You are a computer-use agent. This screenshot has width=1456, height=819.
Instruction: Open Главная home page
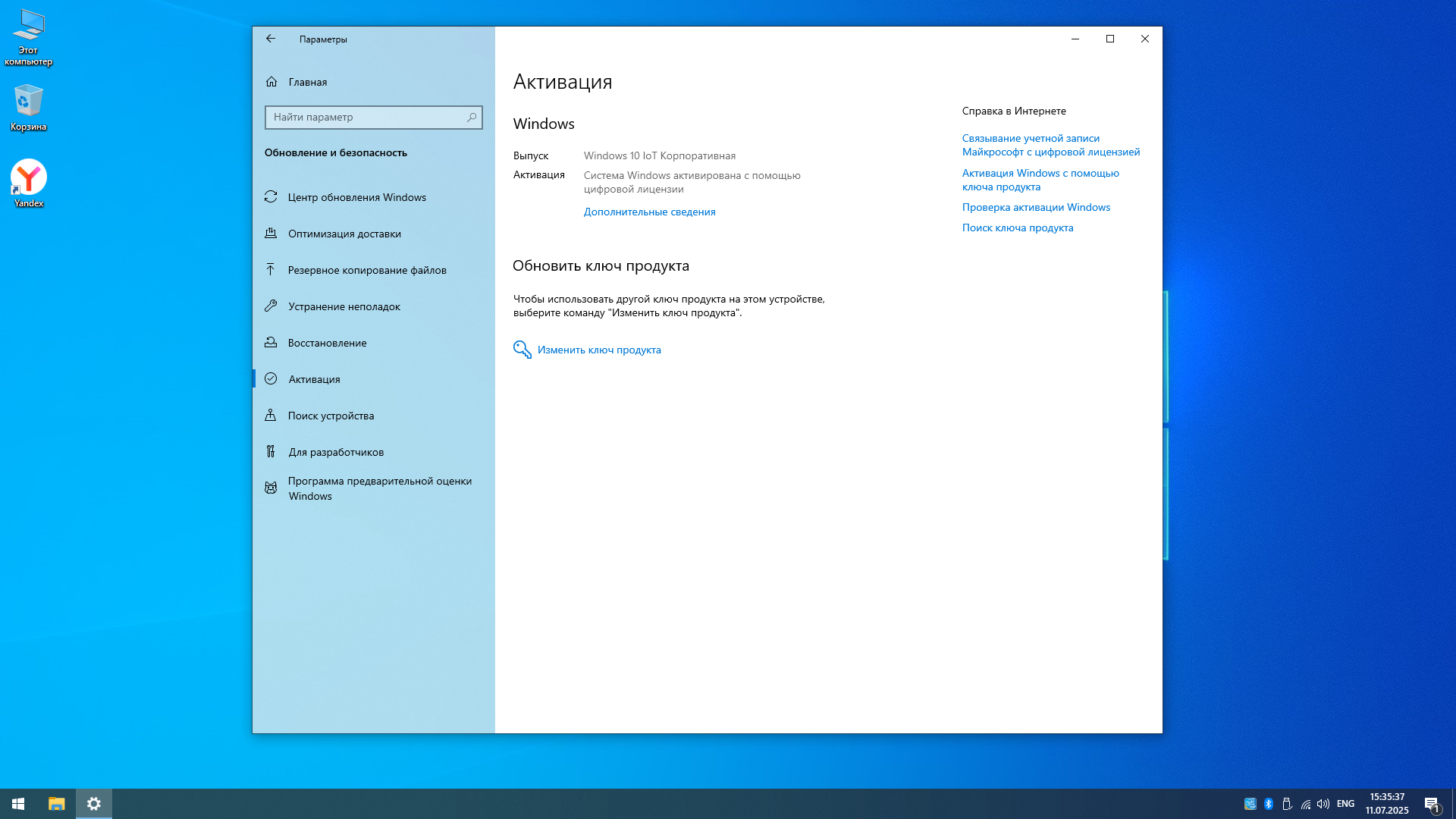click(307, 82)
